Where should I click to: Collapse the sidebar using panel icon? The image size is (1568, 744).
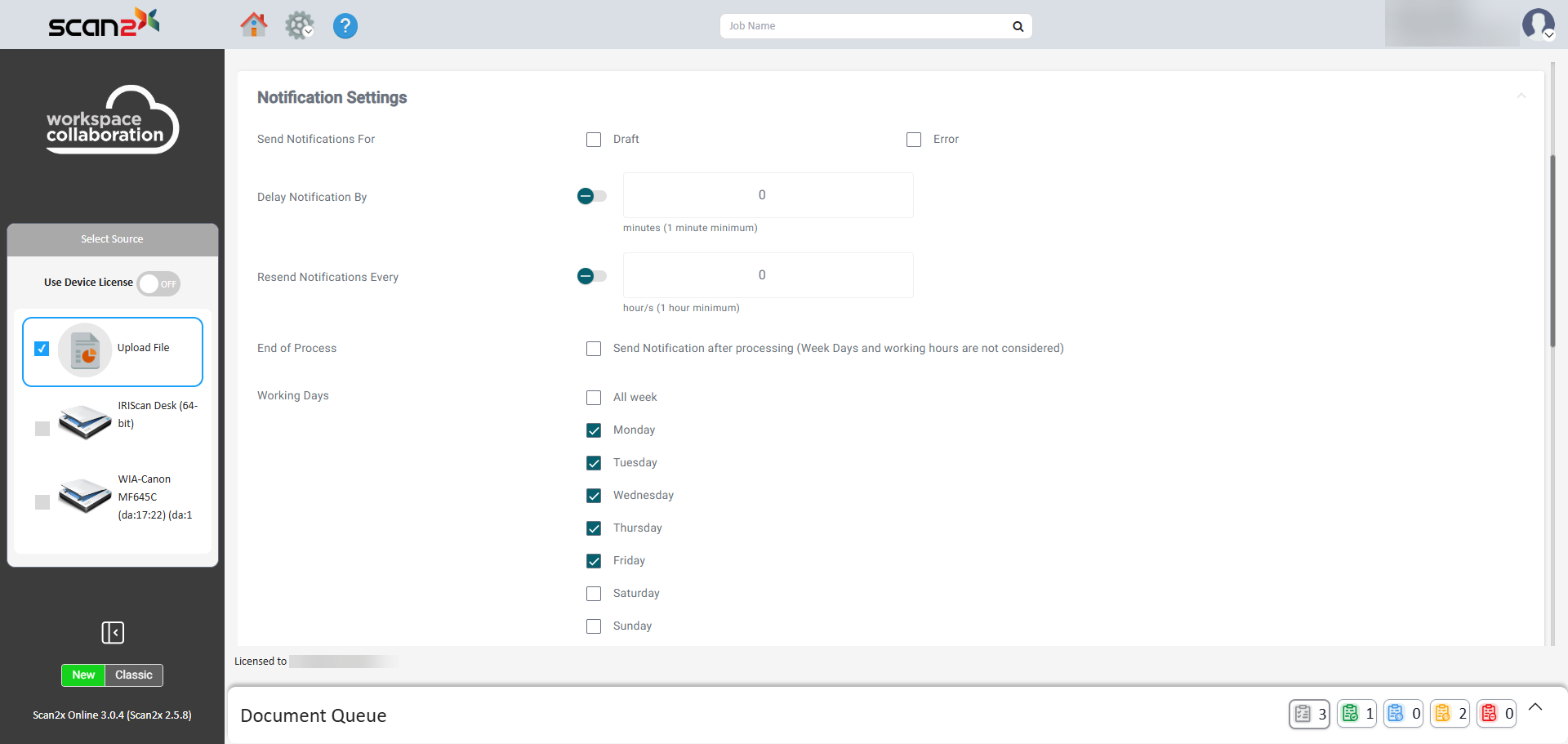(113, 632)
